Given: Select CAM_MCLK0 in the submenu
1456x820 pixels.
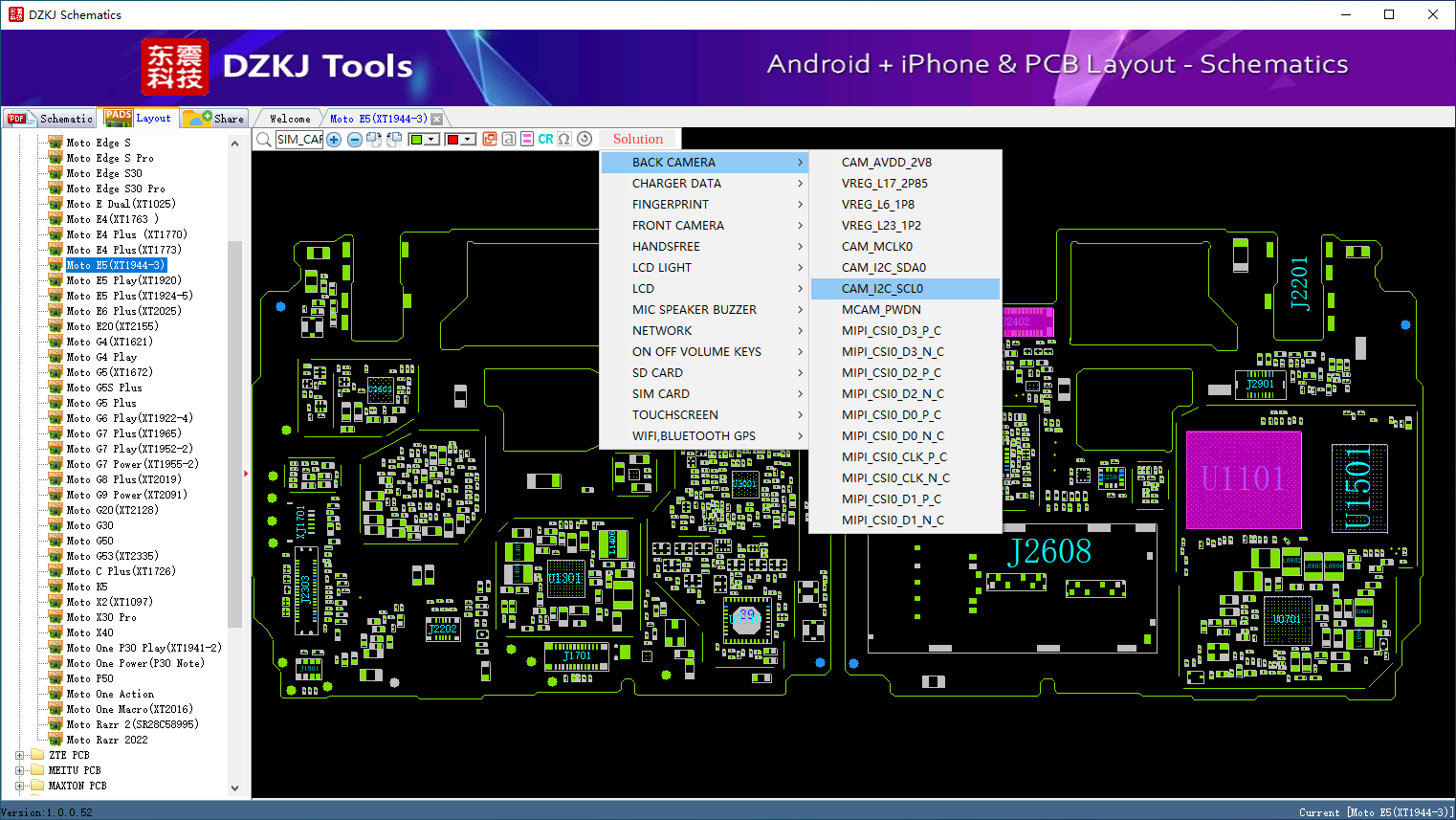Looking at the screenshot, I should (x=905, y=247).
